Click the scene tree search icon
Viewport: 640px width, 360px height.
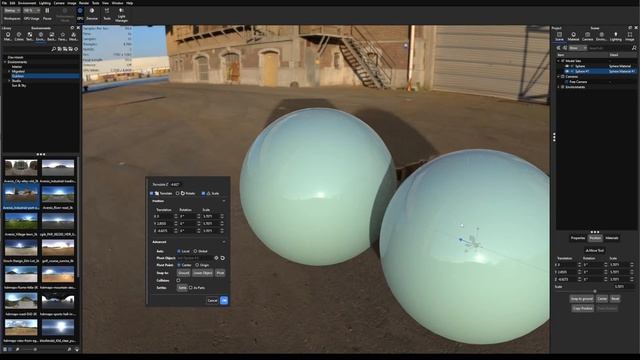click(x=634, y=48)
